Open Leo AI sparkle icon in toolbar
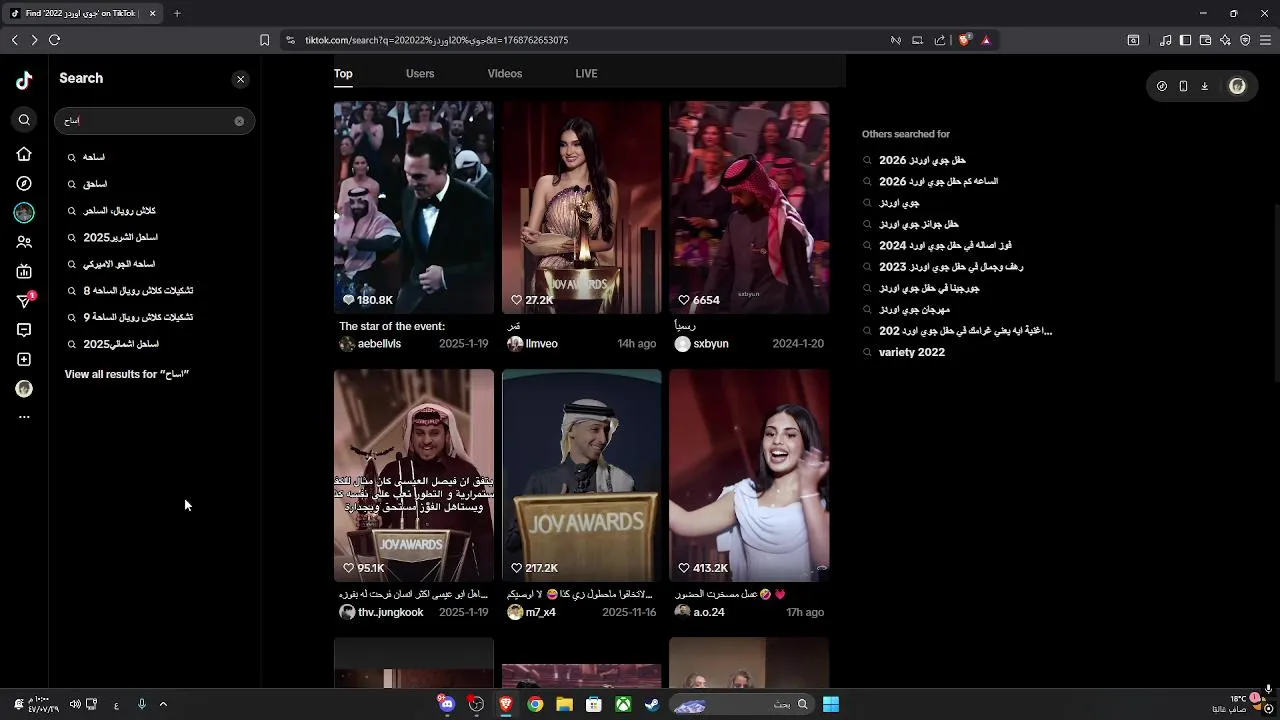1280x720 pixels. pyautogui.click(x=1225, y=40)
